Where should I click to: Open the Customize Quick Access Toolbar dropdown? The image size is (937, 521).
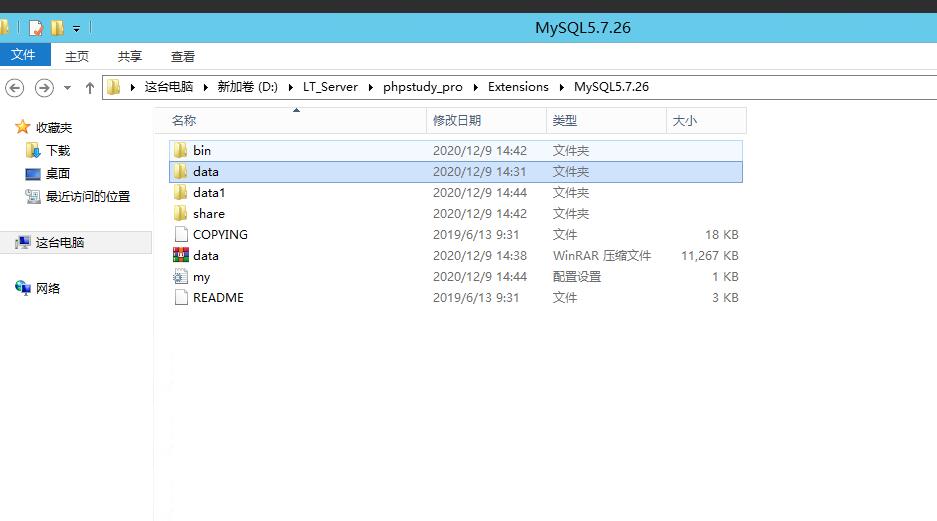point(76,29)
